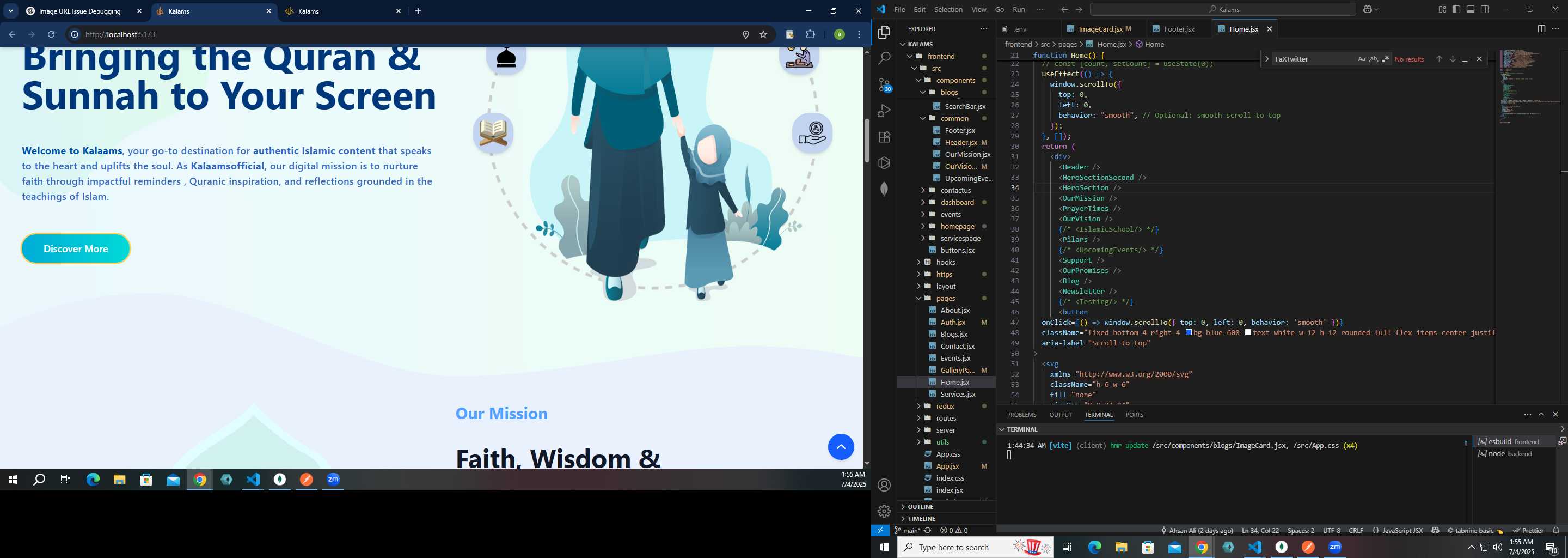Screen dimensions: 1568x558
Task: Open Source Control view with 30 badge
Action: pyautogui.click(x=884, y=84)
